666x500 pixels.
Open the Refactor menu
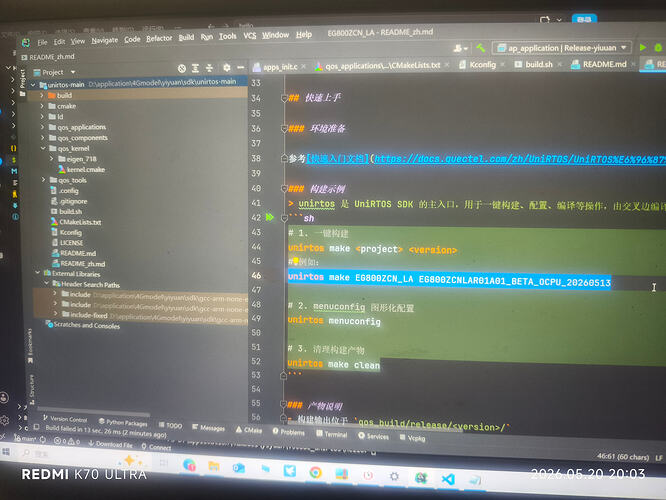click(x=159, y=38)
